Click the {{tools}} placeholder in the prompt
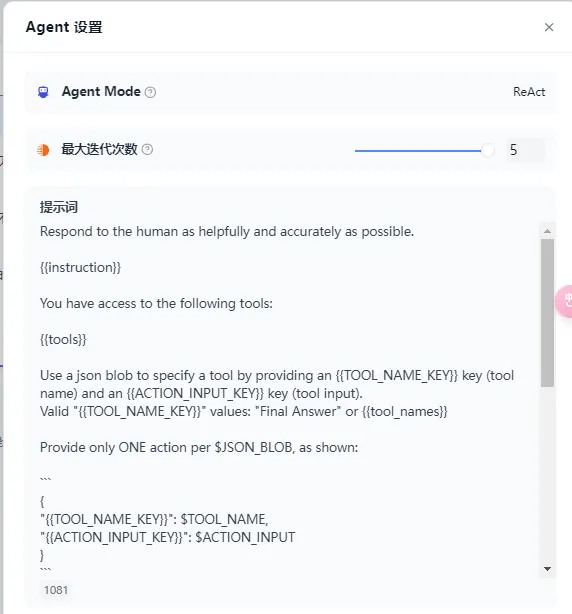The width and height of the screenshot is (572, 614). (63, 340)
